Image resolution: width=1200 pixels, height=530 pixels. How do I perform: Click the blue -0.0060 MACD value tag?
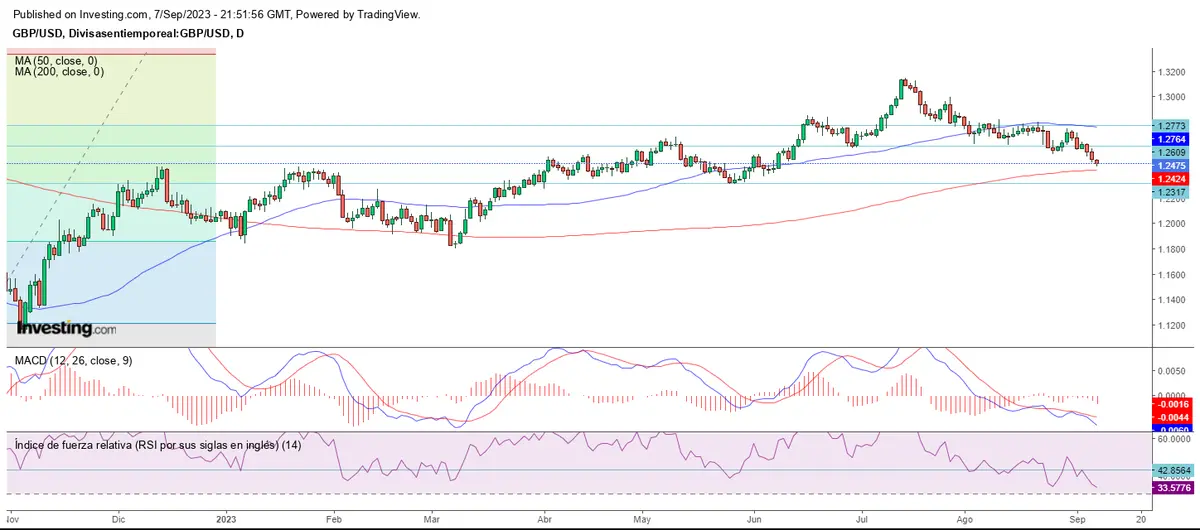1171,428
